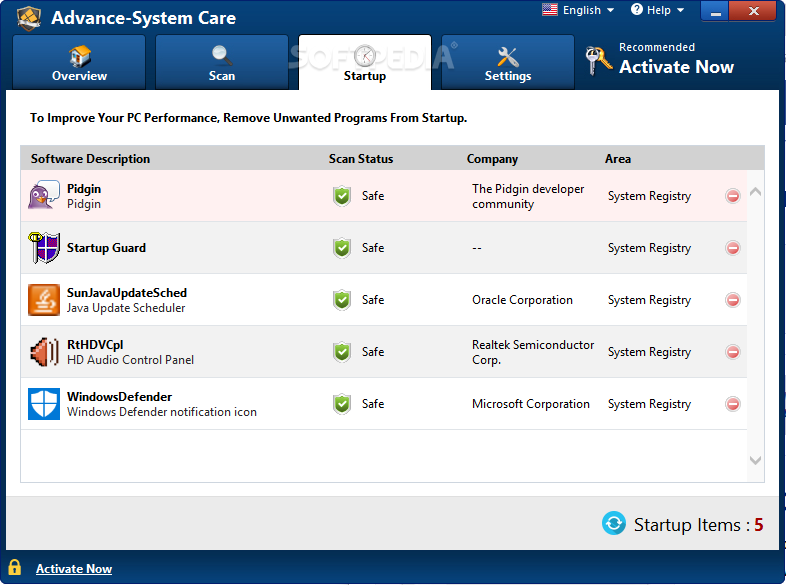This screenshot has height=585, width=786.
Task: Open the Overview tab
Action: click(79, 62)
